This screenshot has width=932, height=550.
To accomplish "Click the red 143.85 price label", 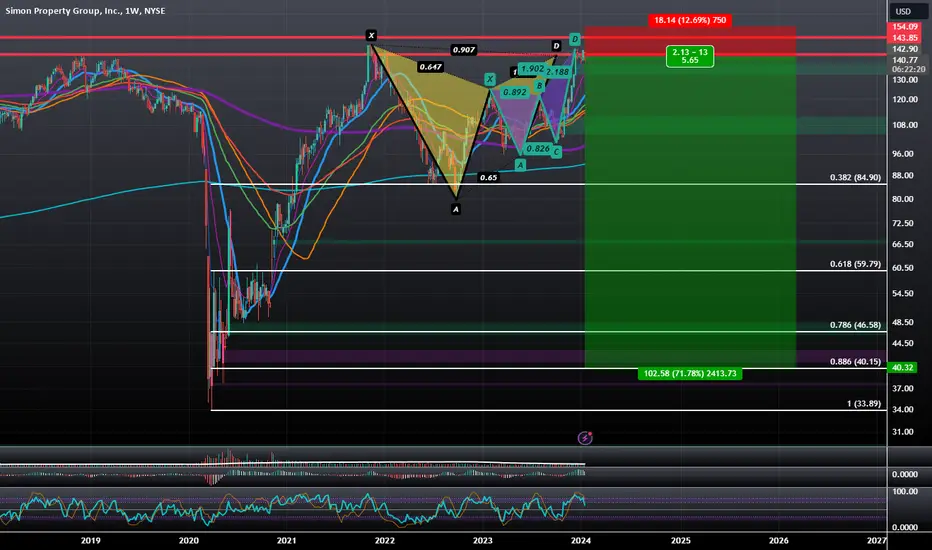I will pyautogui.click(x=905, y=37).
